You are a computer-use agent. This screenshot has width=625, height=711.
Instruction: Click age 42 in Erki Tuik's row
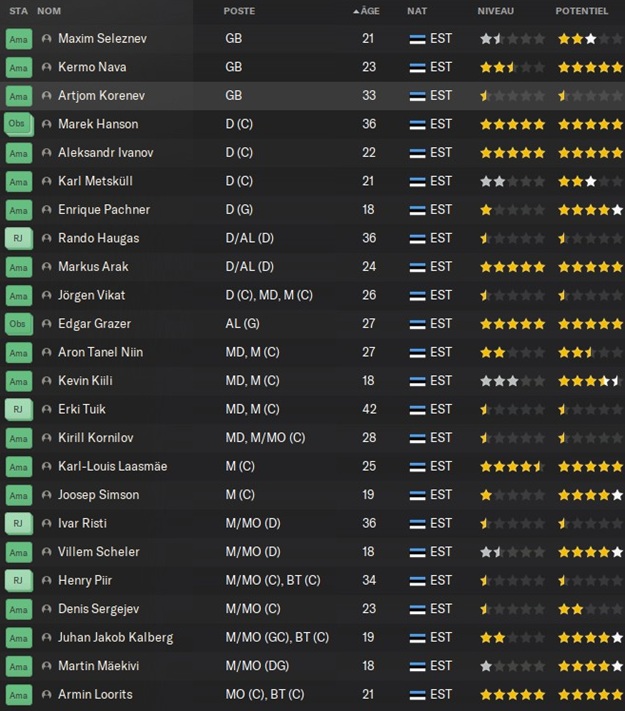pos(369,409)
